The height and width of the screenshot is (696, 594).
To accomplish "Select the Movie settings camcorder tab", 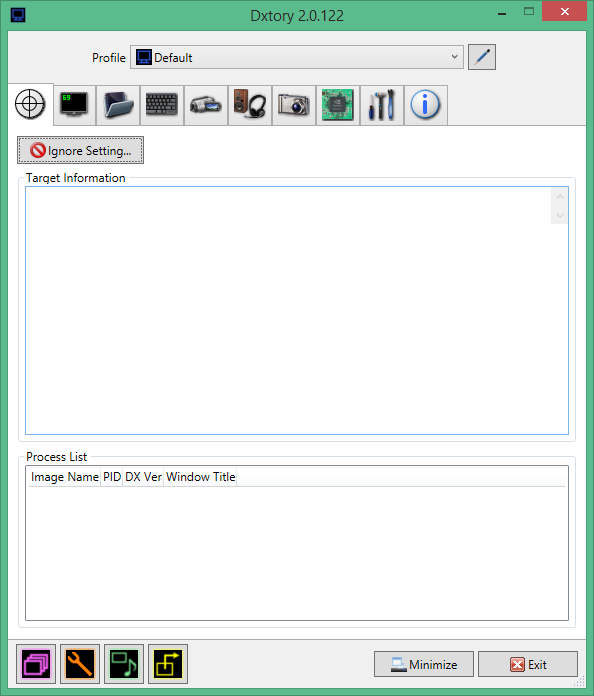I will [206, 105].
